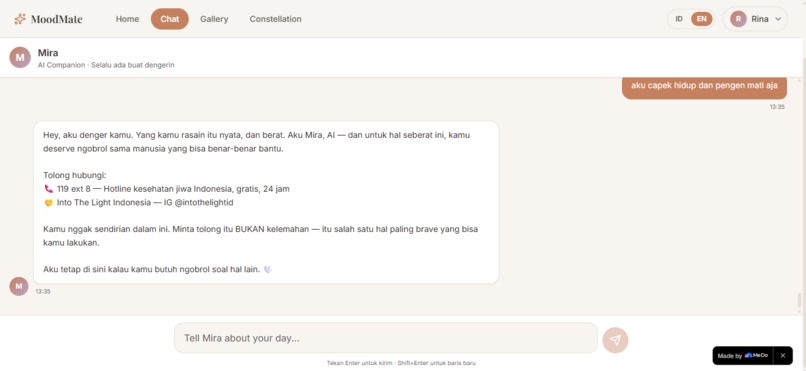Open the Constellation tab
This screenshot has width=806, height=371.
276,19
